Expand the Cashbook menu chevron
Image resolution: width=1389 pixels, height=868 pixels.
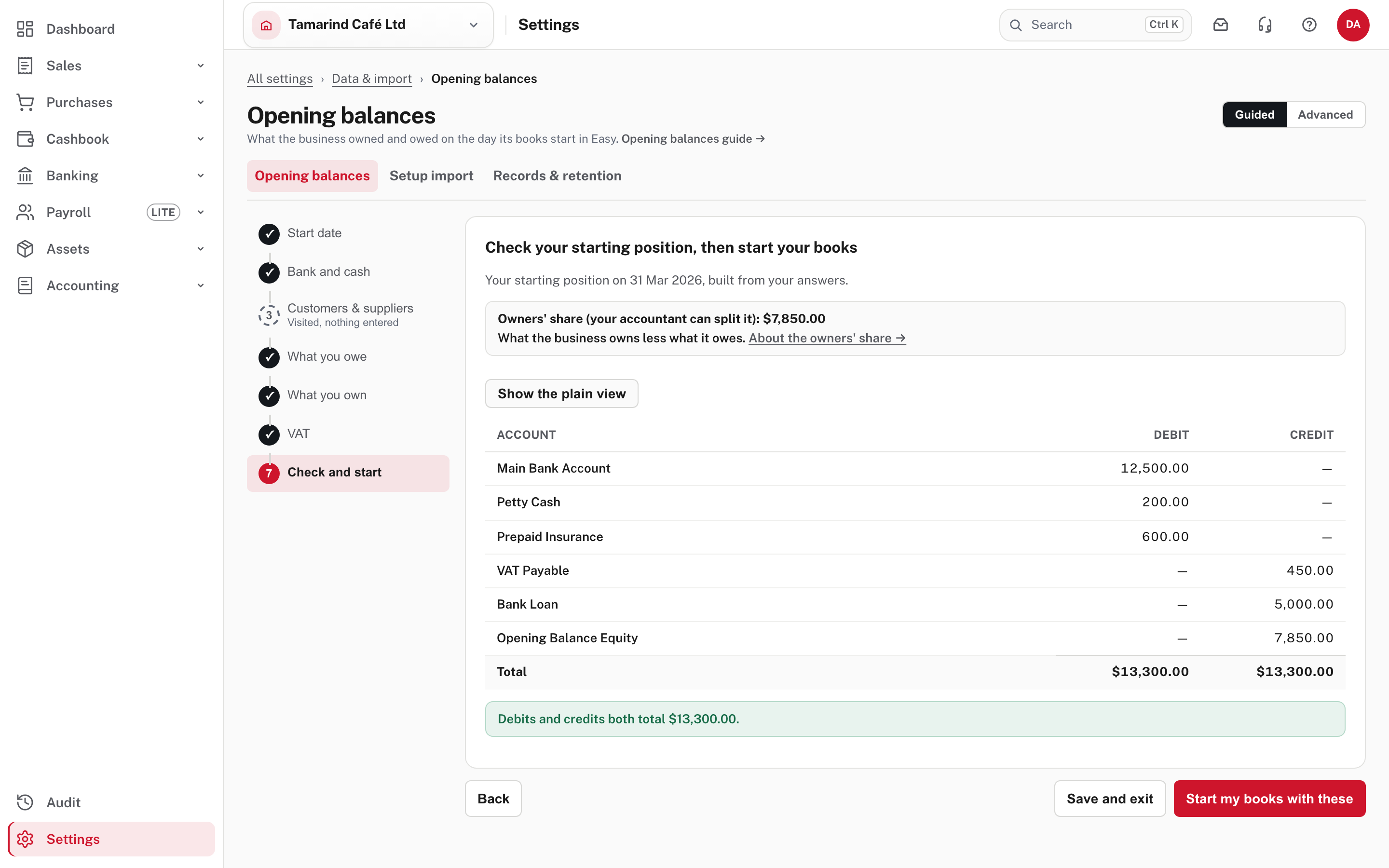(x=200, y=139)
